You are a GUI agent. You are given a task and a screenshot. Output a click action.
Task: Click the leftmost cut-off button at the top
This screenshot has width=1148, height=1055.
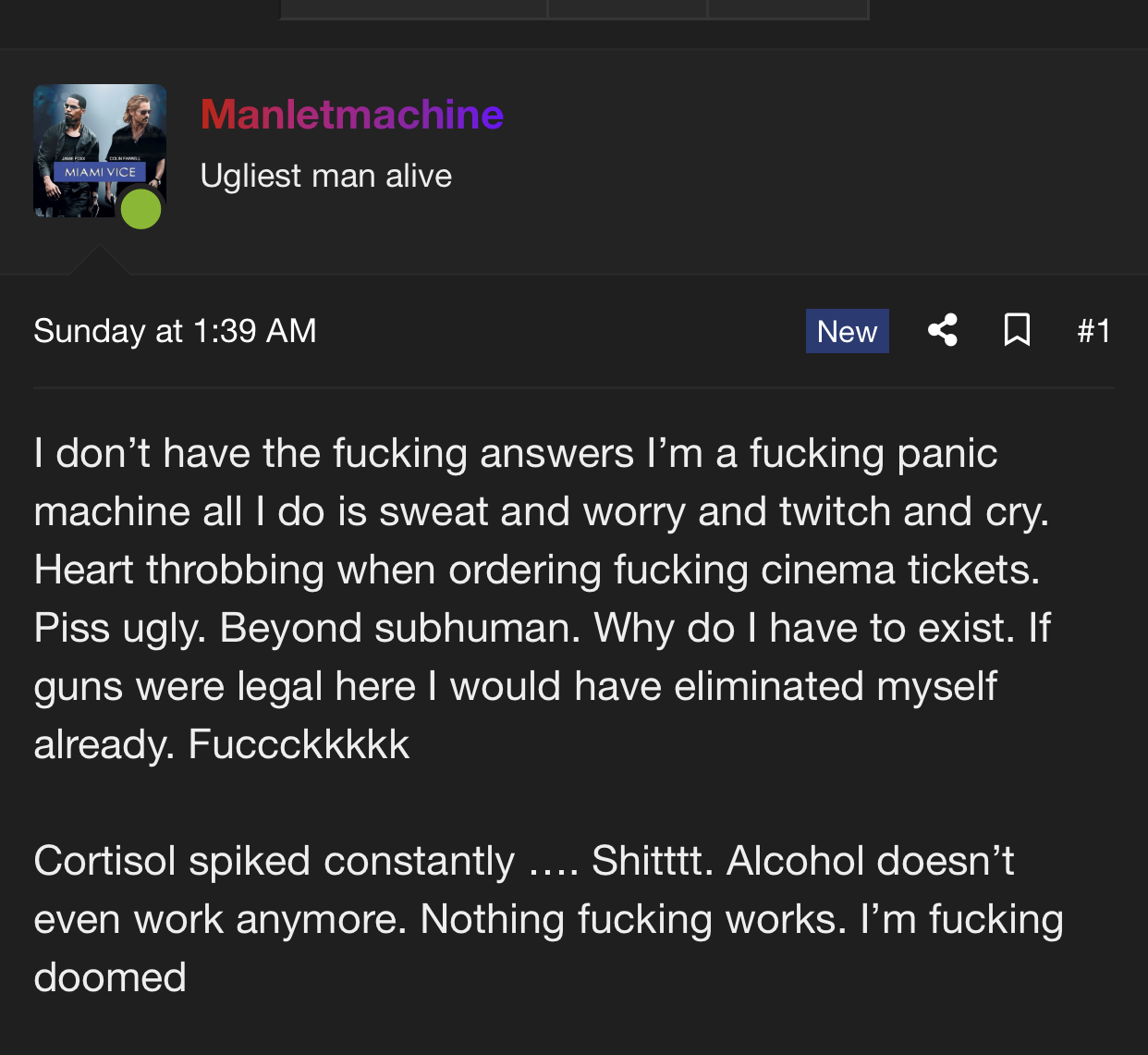tap(413, 8)
